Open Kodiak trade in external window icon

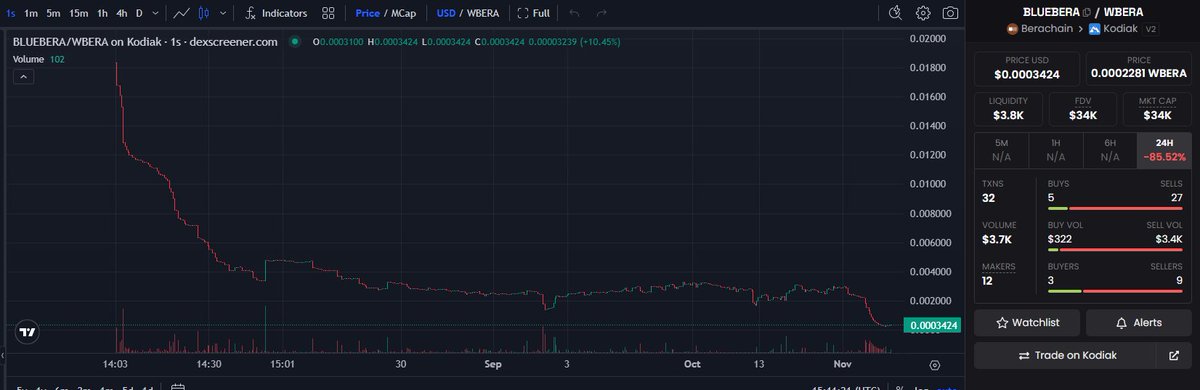click(1174, 355)
